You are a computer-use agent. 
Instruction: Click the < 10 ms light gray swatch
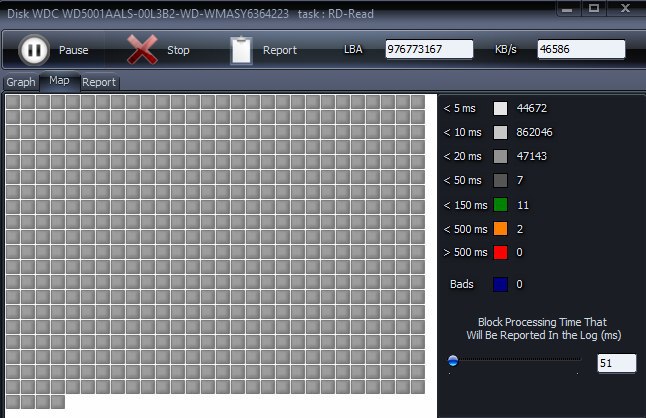500,132
